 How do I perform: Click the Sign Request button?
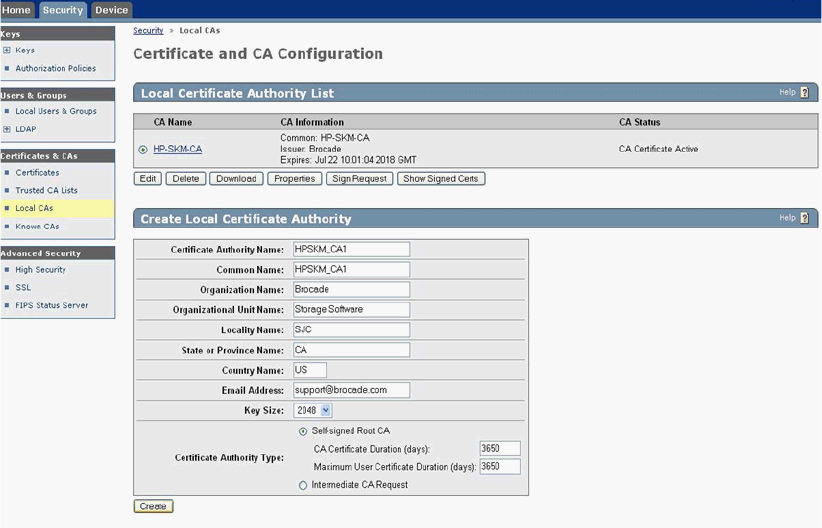click(358, 179)
